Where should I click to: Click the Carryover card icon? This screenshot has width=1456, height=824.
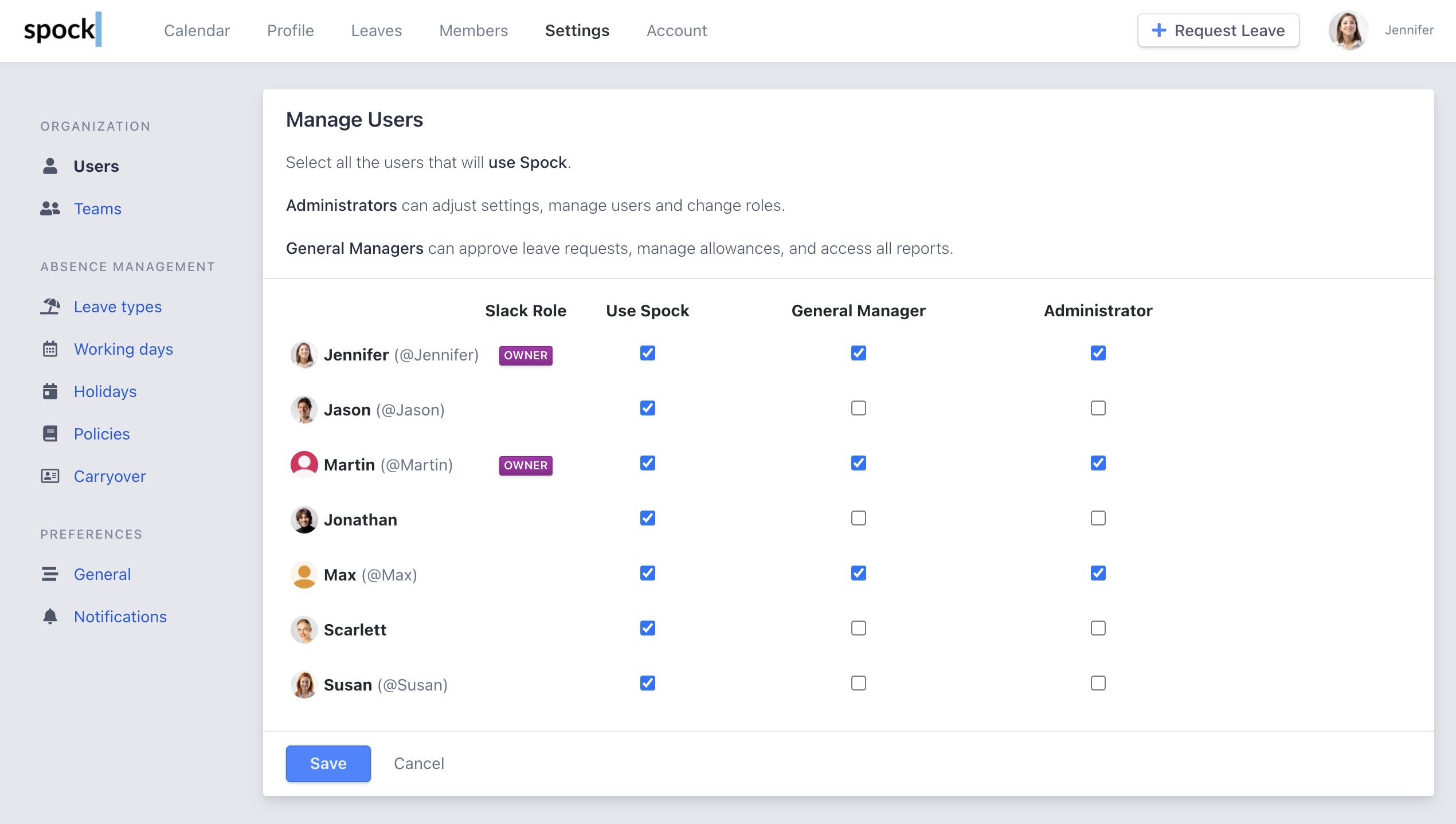tap(50, 476)
